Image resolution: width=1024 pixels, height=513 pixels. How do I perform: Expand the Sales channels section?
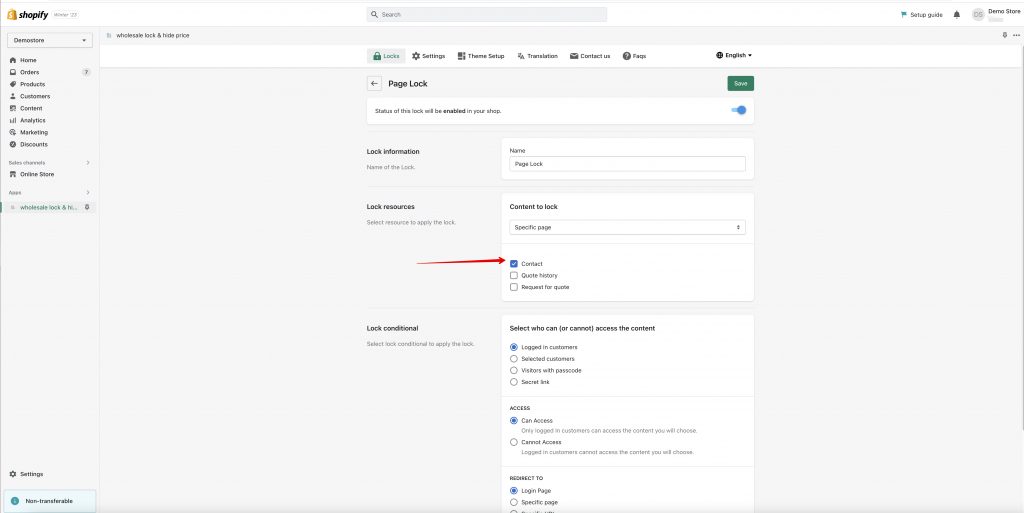pos(88,163)
